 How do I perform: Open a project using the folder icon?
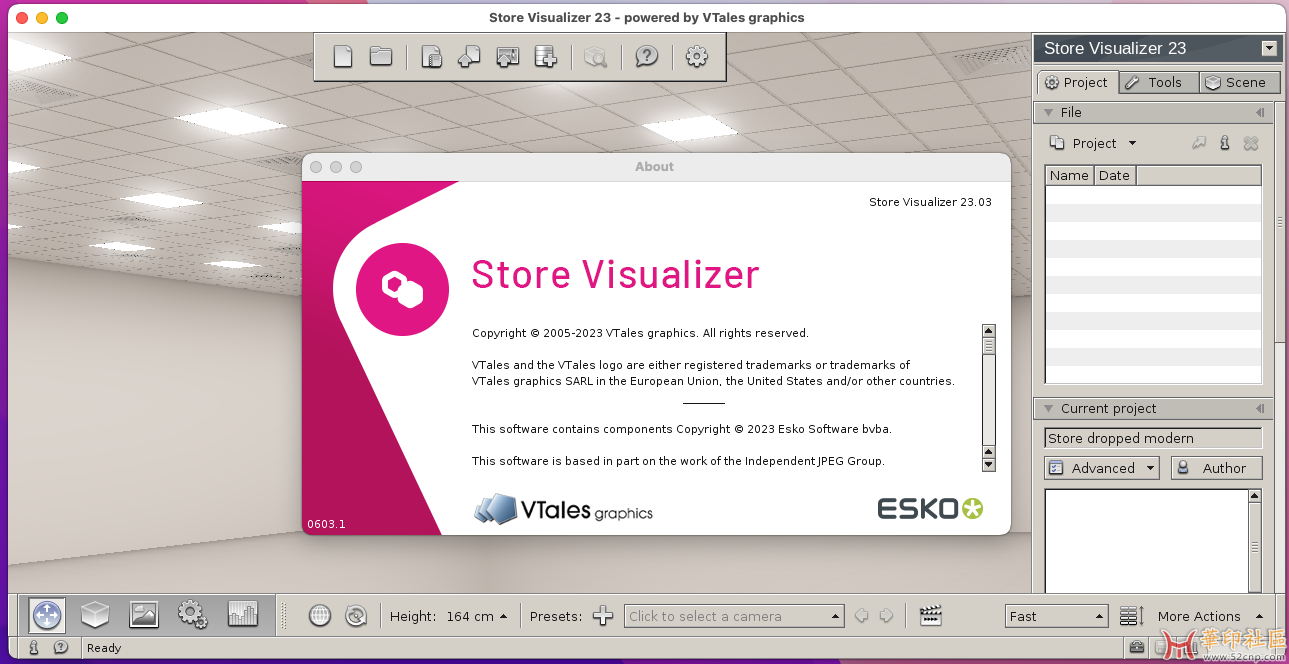[381, 57]
